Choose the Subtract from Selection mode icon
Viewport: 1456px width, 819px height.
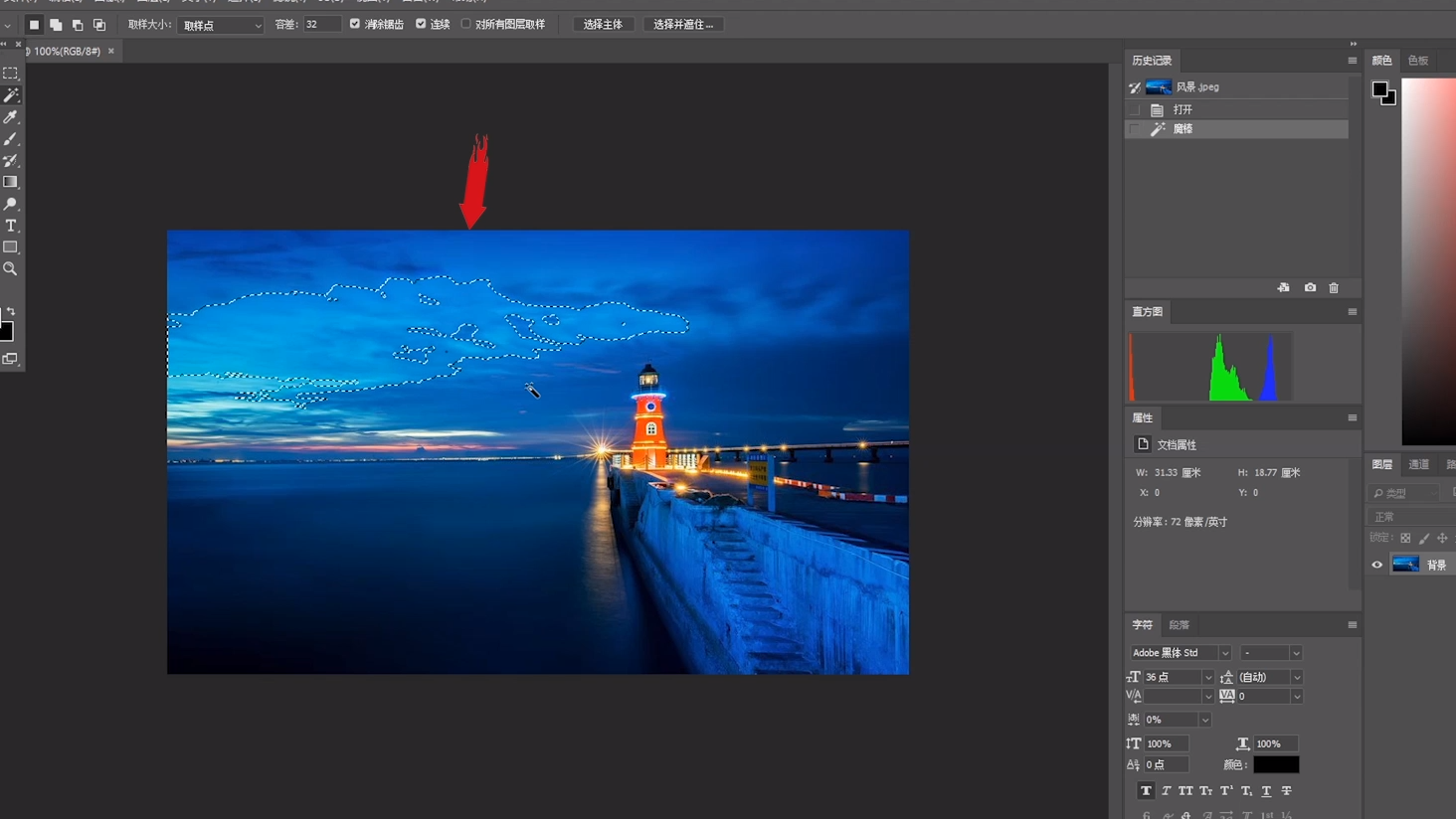pyautogui.click(x=78, y=25)
